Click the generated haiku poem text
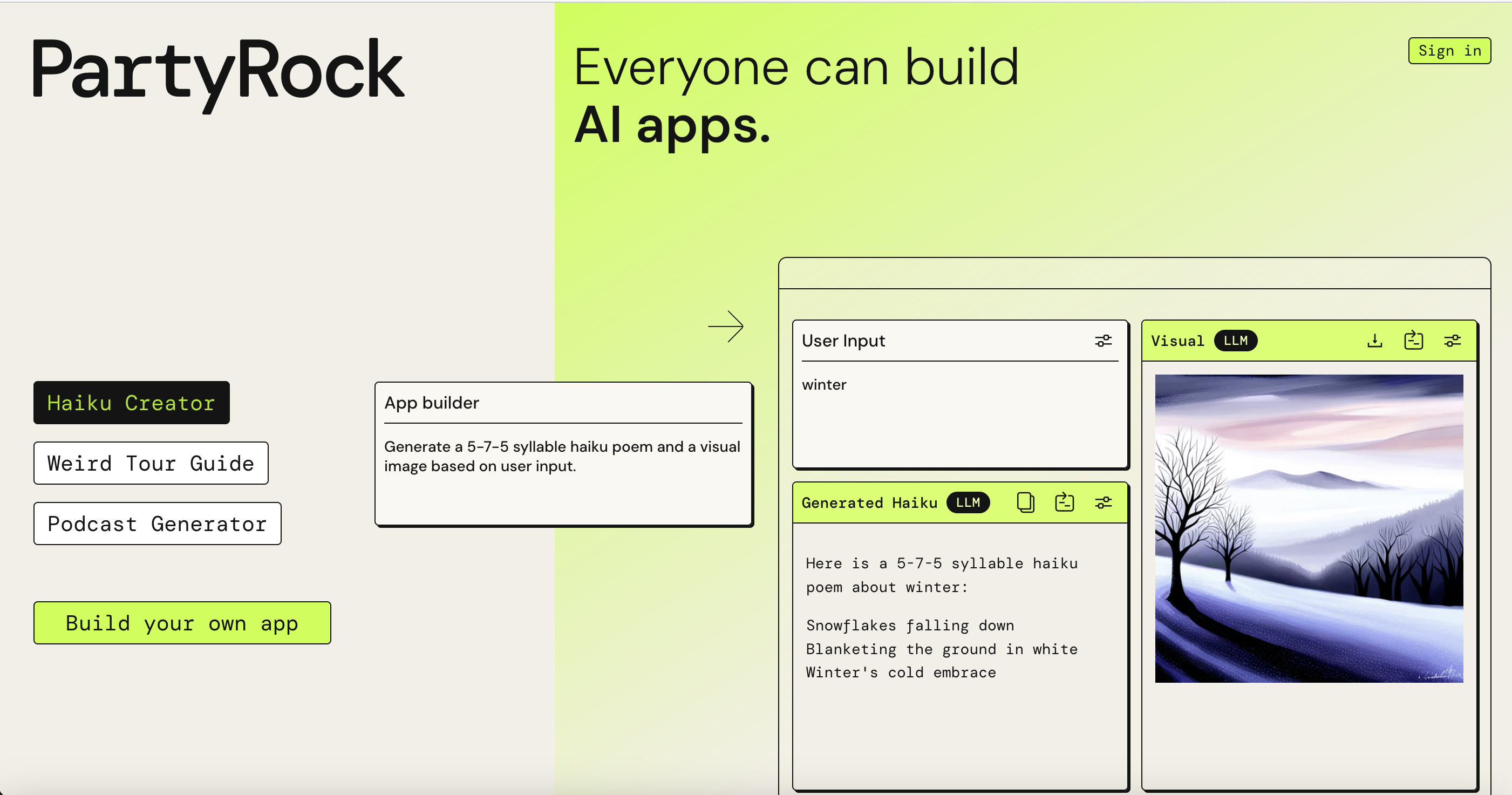 tap(942, 649)
